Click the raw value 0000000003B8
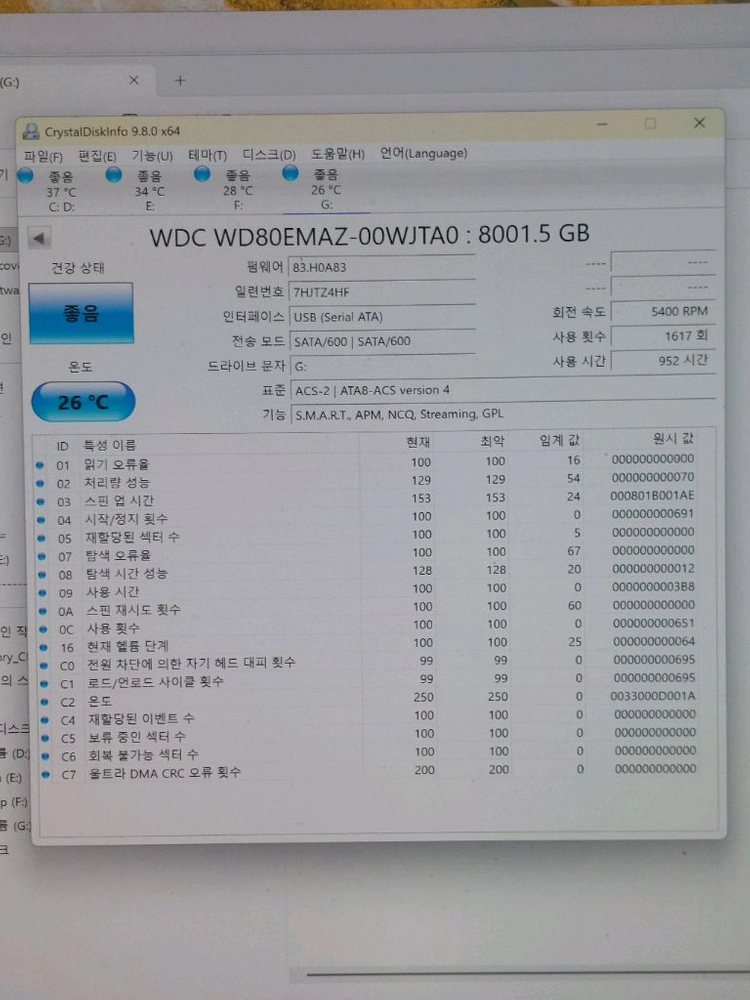This screenshot has width=750, height=1000. (654, 586)
